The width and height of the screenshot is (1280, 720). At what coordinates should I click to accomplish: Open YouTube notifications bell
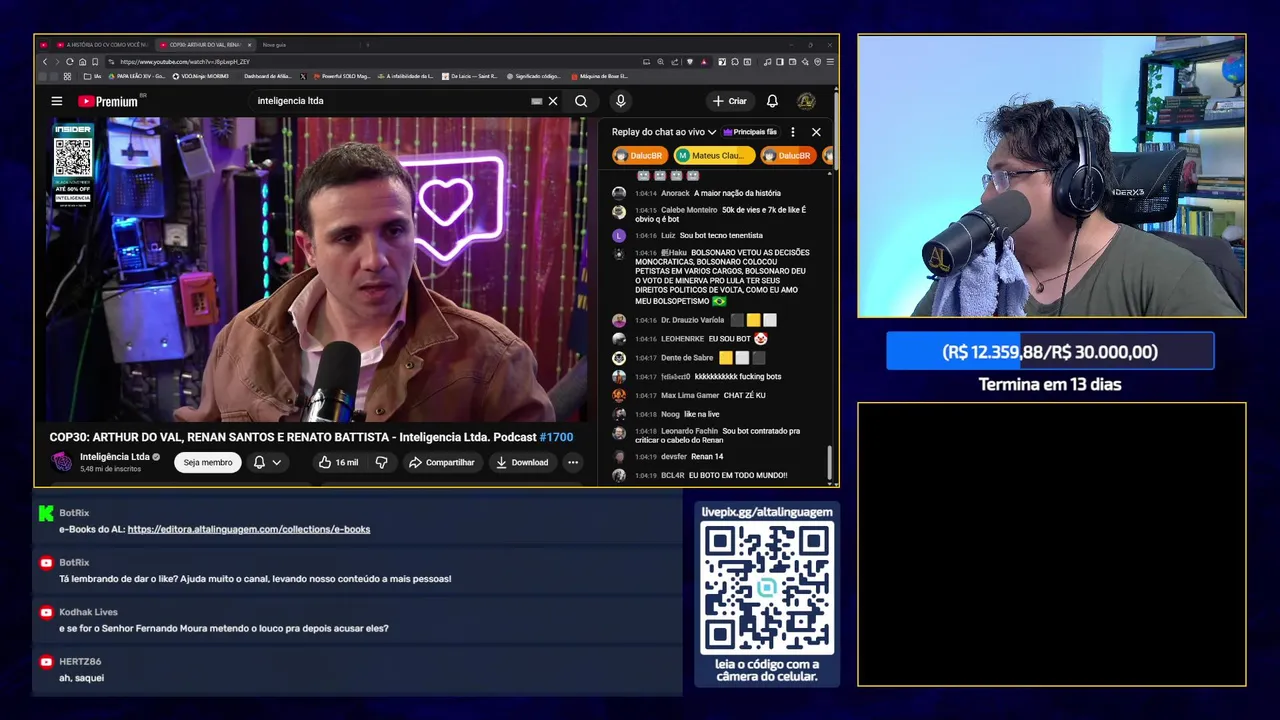[772, 101]
